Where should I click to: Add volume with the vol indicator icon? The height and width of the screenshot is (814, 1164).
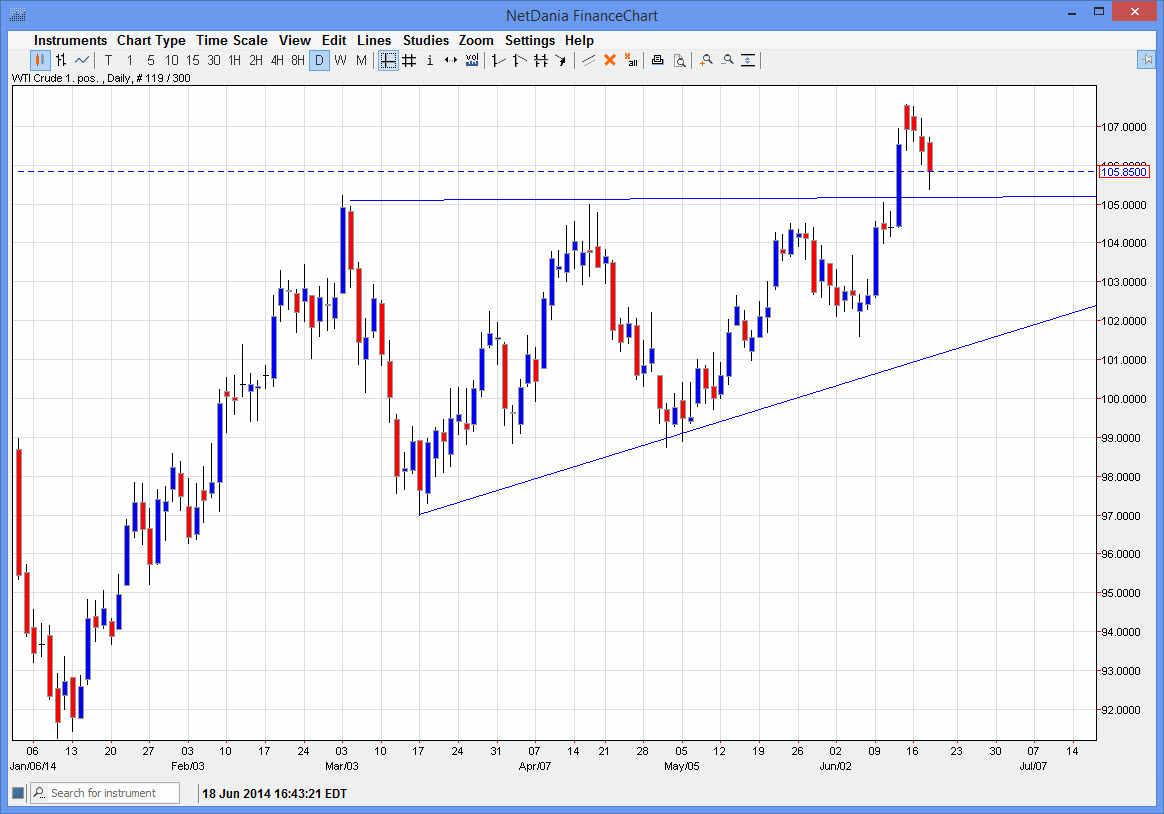[471, 60]
